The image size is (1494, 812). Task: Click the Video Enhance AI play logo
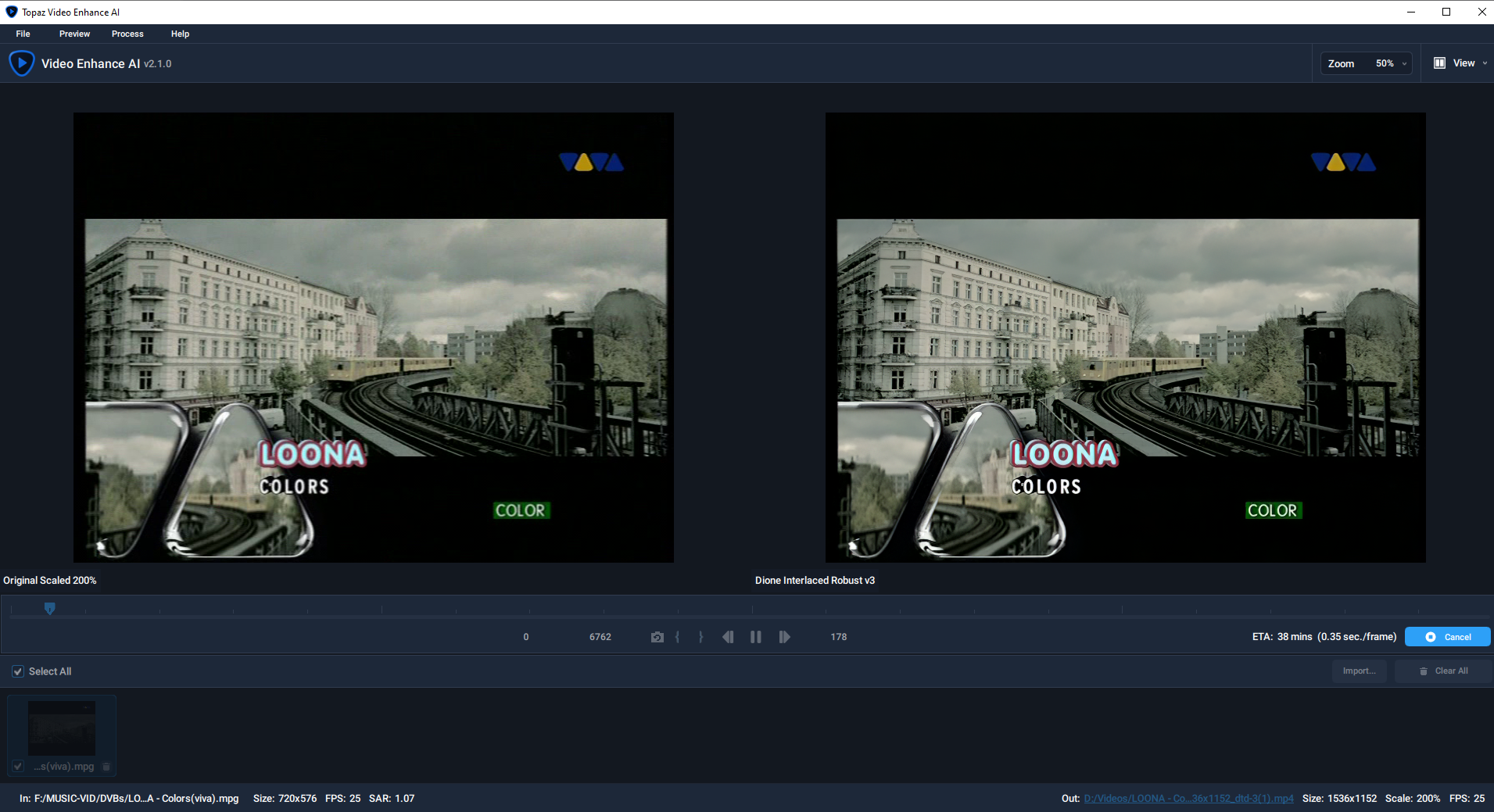coord(22,63)
